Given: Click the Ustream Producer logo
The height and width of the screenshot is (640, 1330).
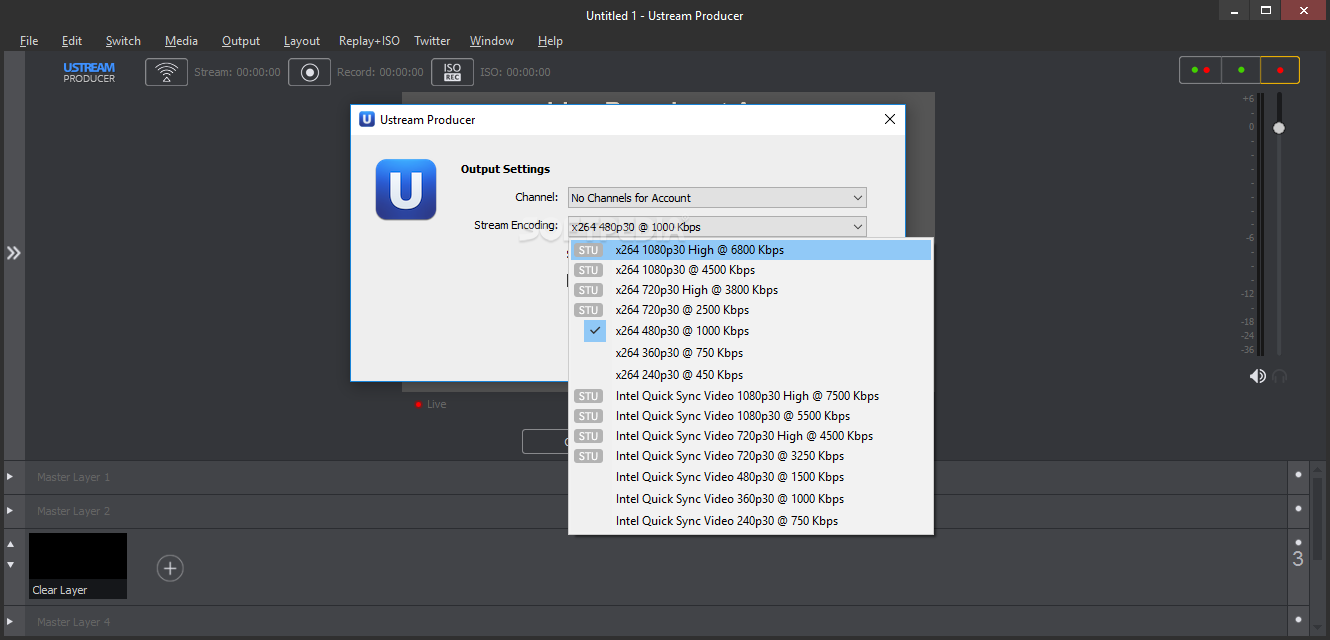Looking at the screenshot, I should [x=89, y=72].
